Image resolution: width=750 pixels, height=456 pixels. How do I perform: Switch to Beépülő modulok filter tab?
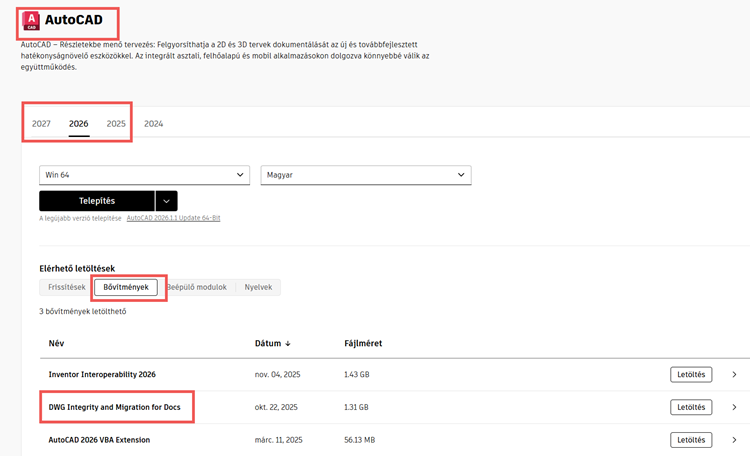pyautogui.click(x=197, y=287)
